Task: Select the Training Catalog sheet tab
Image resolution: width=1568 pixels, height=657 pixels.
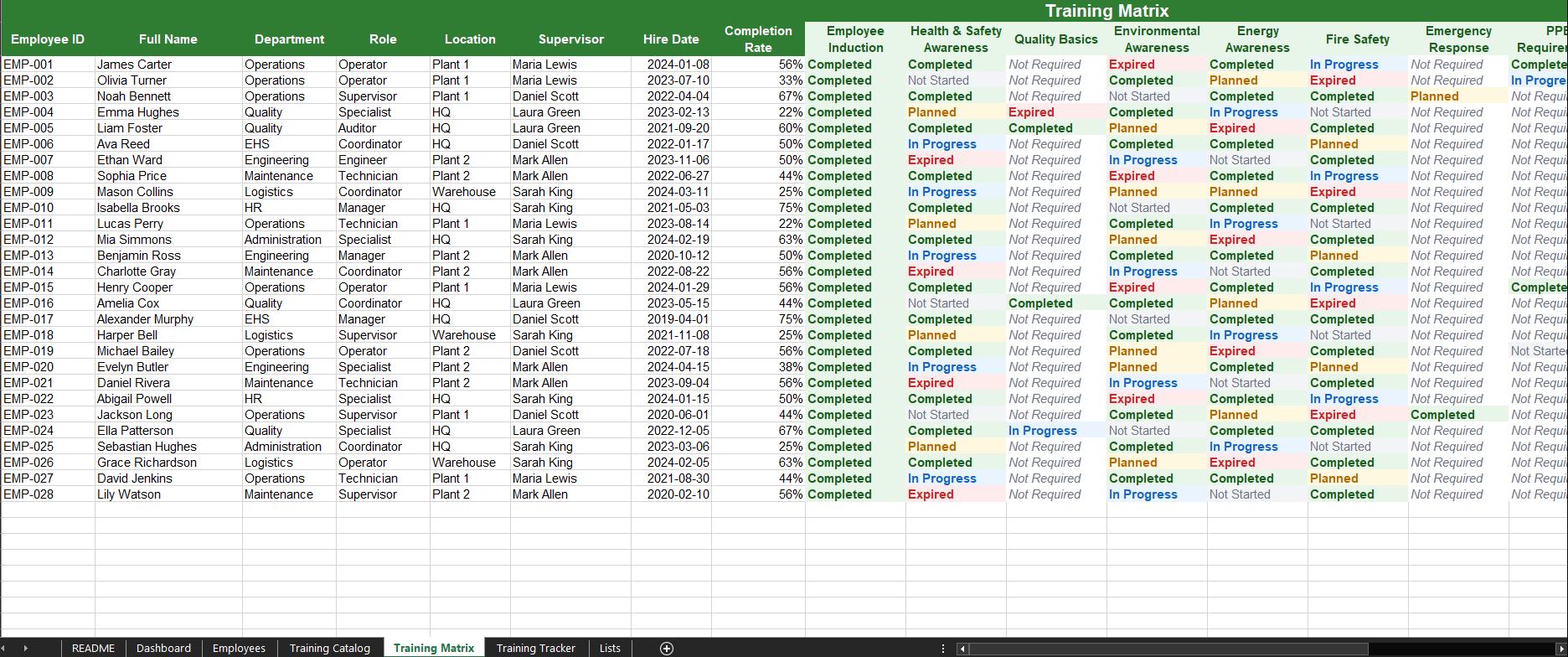Action: point(329,648)
